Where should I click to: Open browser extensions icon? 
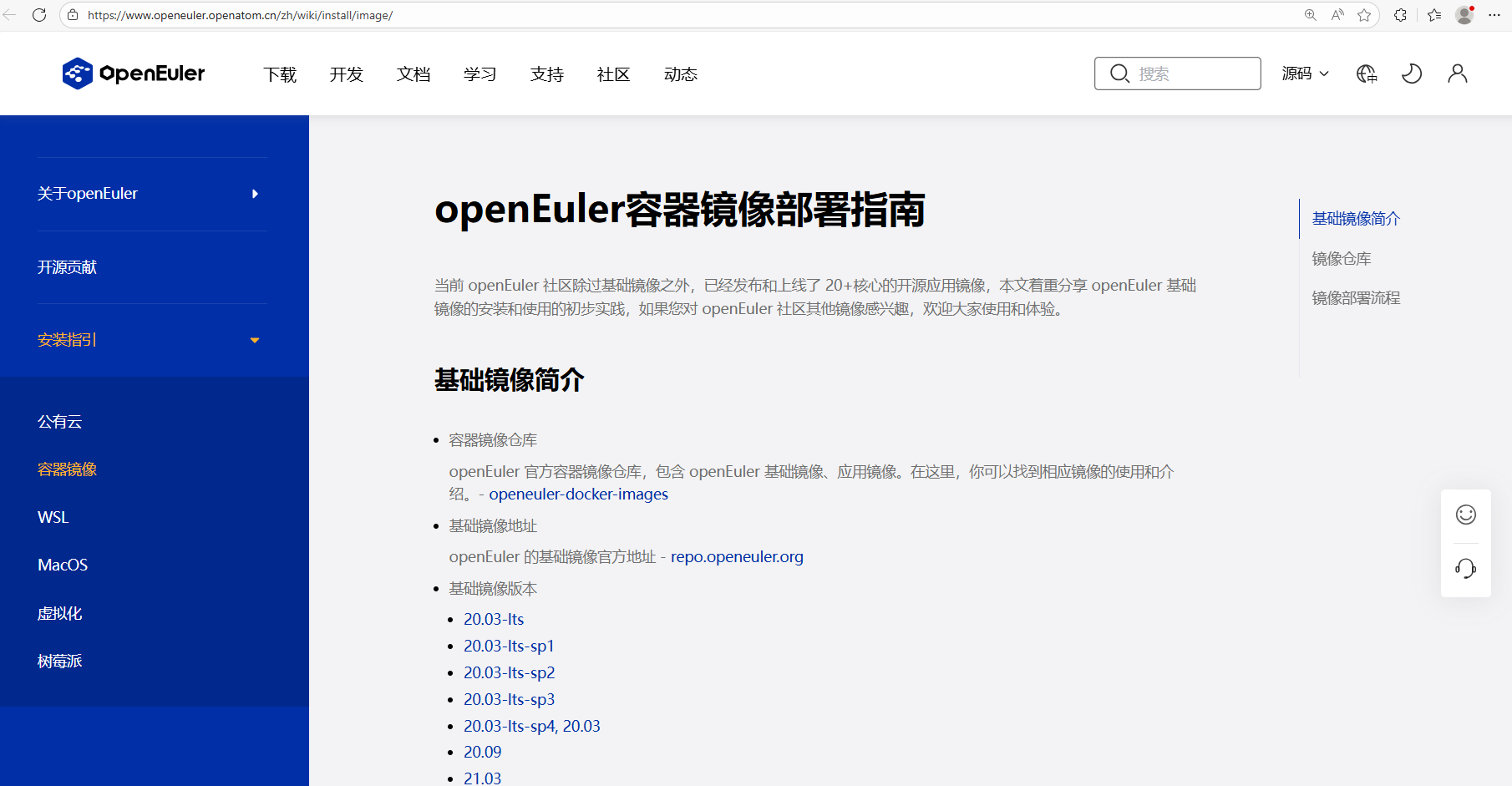(x=1400, y=15)
